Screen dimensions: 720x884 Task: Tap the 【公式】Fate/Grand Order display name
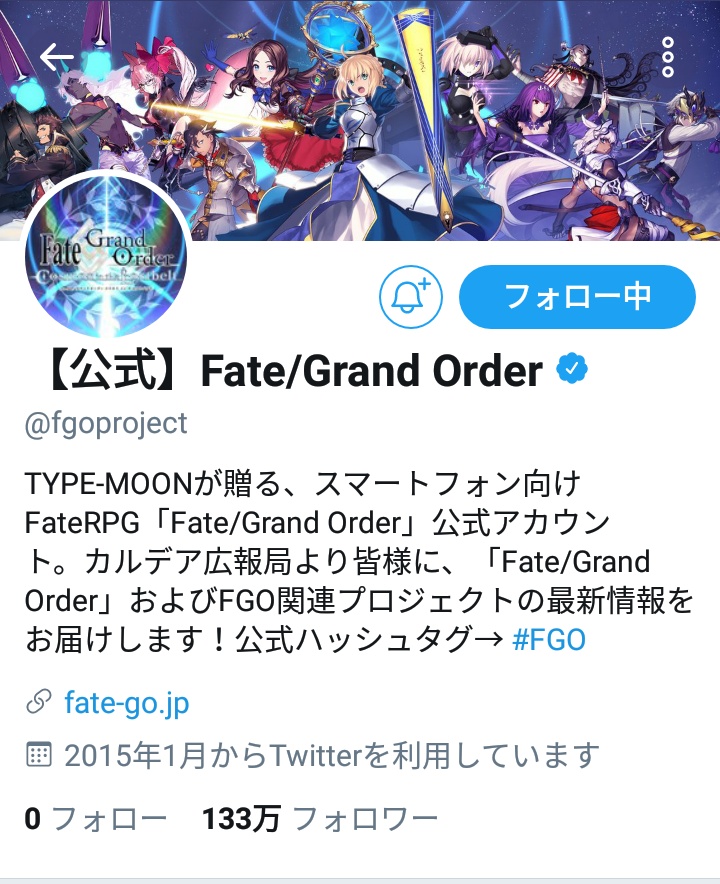coord(294,370)
